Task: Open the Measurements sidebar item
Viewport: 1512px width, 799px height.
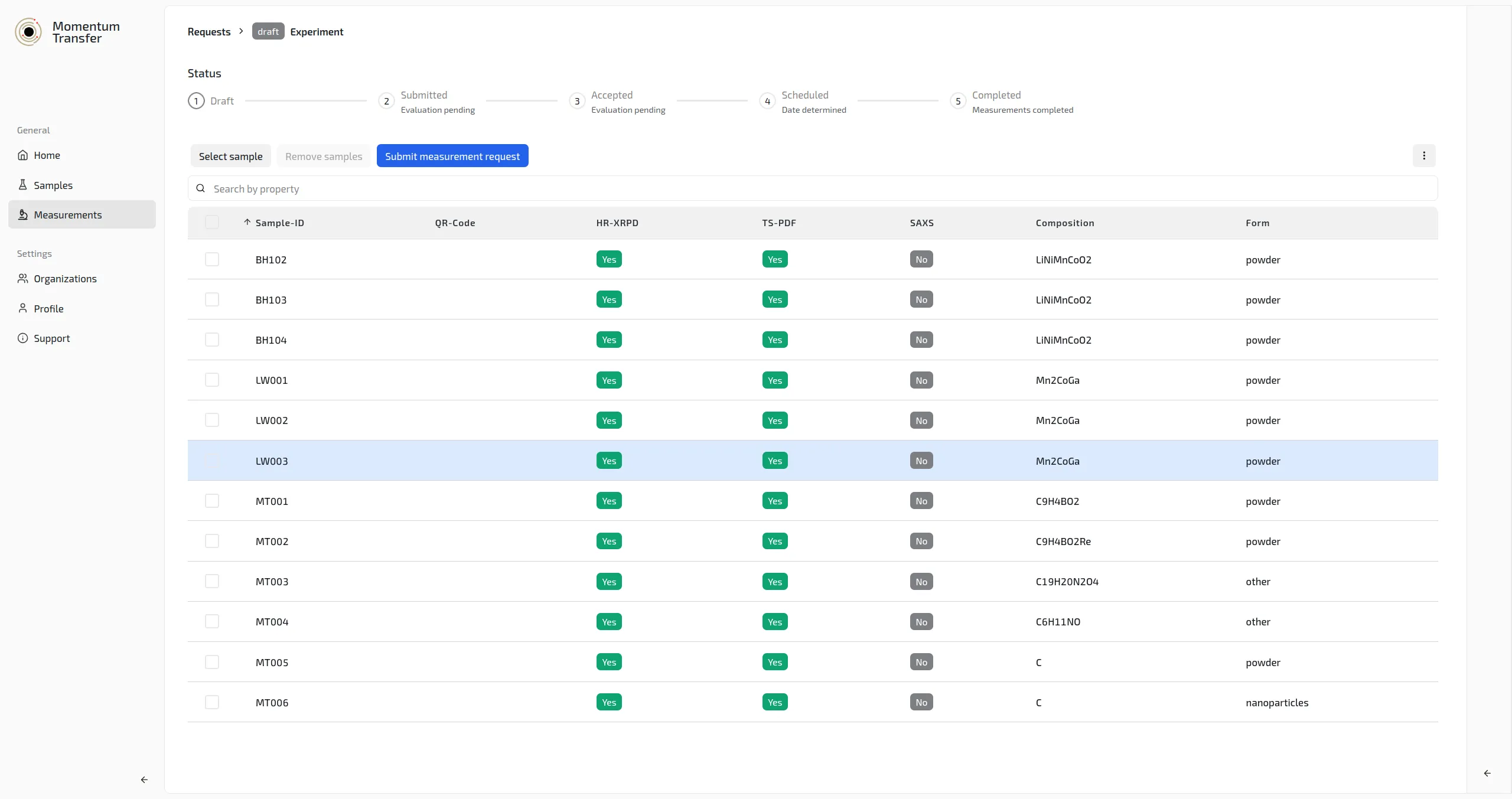Action: 67,215
